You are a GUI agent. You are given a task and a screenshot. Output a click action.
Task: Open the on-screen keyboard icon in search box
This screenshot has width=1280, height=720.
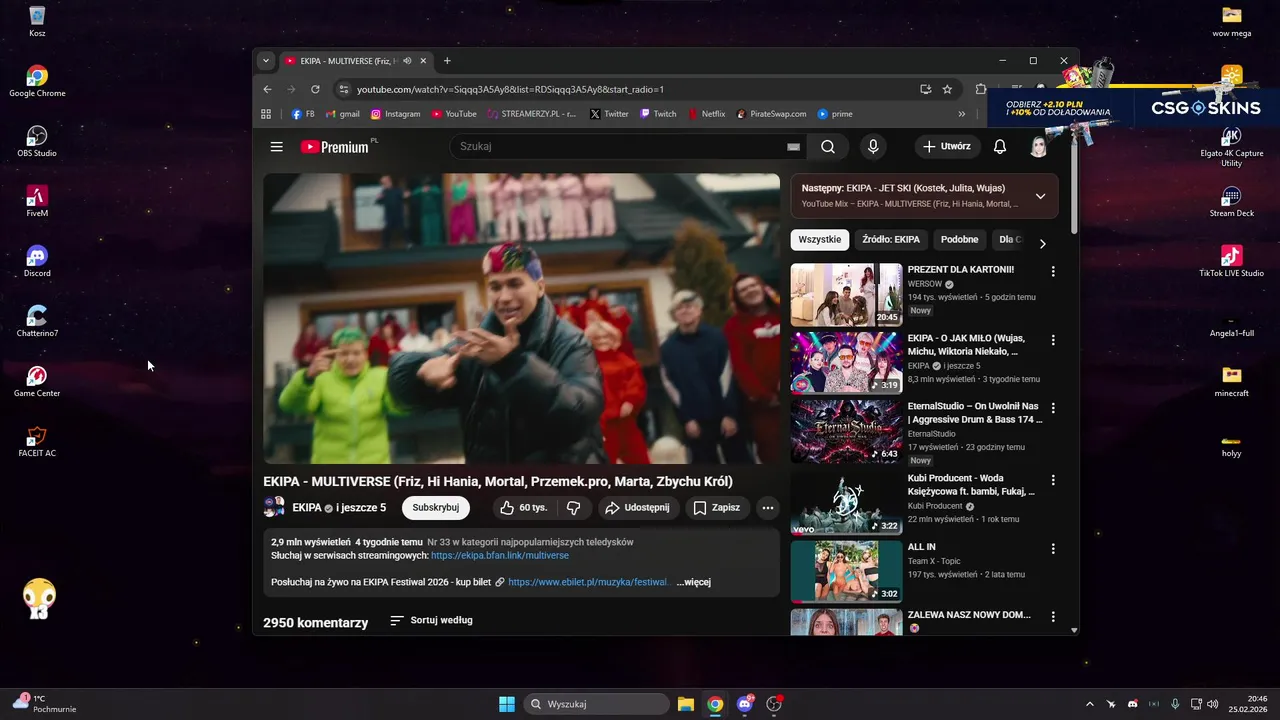[793, 147]
